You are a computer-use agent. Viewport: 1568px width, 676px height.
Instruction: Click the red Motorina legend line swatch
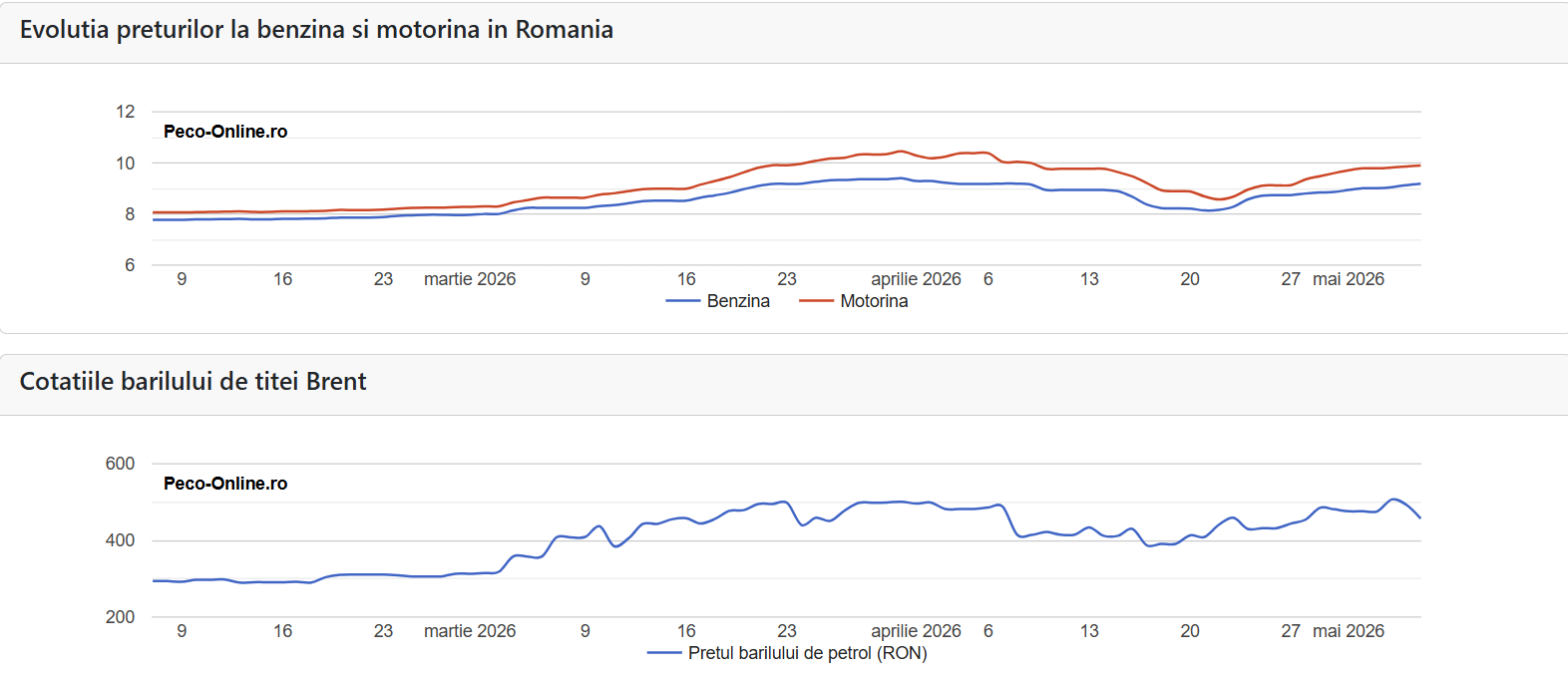[x=816, y=301]
